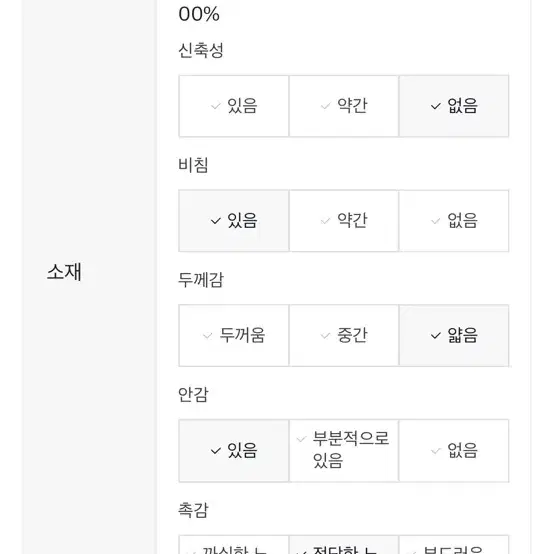Choose 약간 option for 신축성
This screenshot has height=554, width=554.
tap(344, 106)
